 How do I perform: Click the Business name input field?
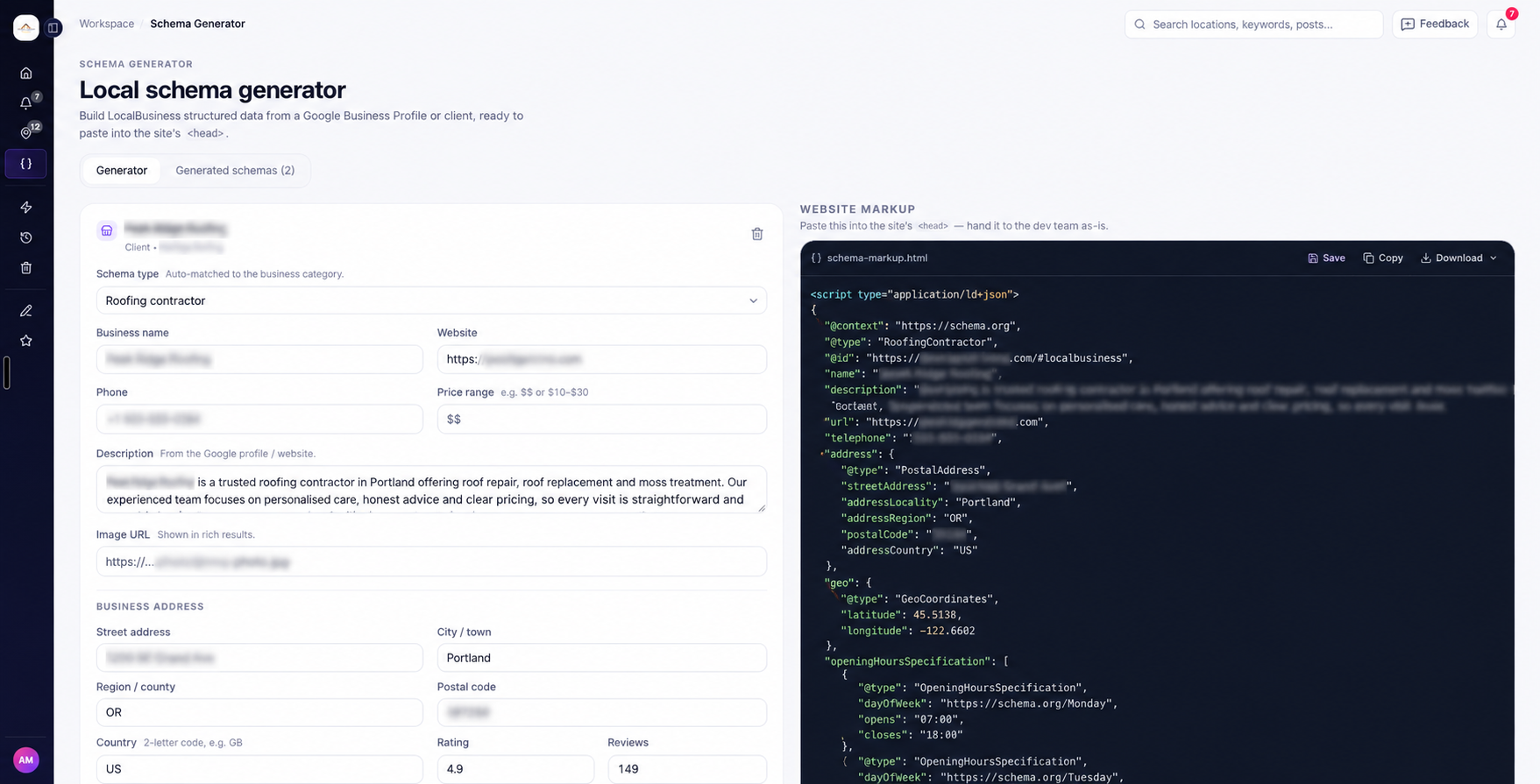(x=259, y=359)
